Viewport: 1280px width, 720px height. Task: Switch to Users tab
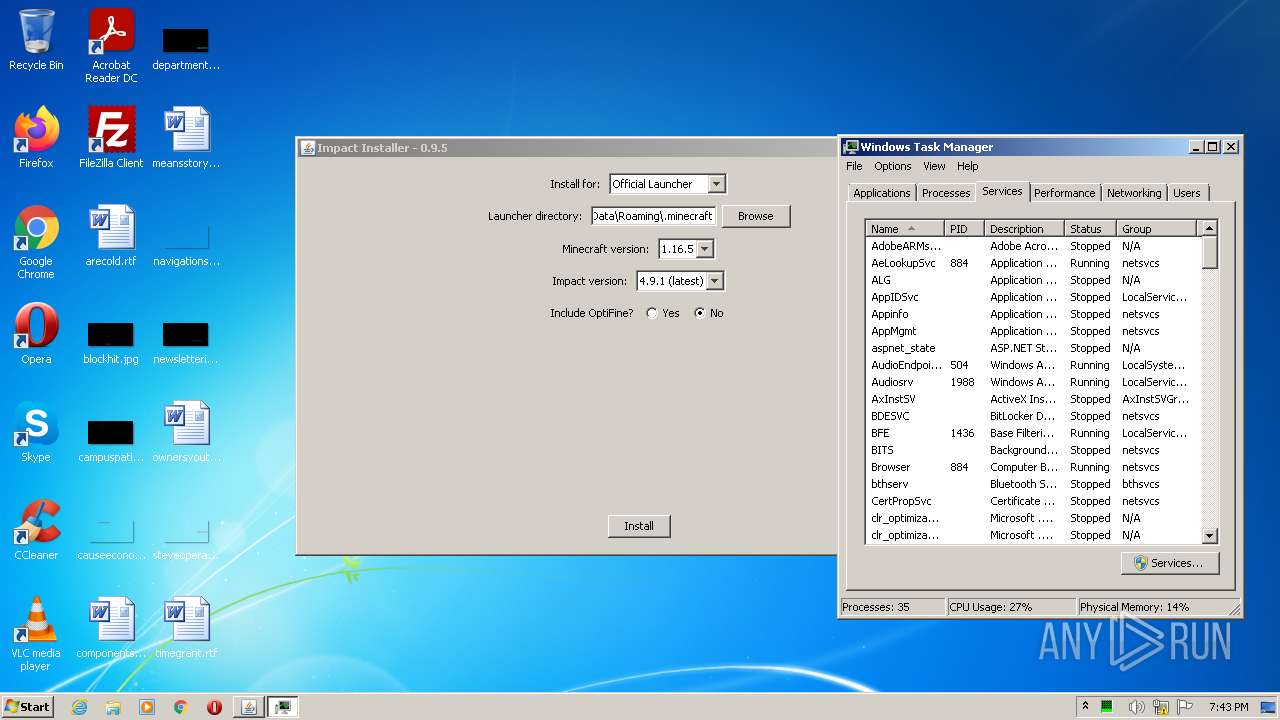pyautogui.click(x=1187, y=193)
